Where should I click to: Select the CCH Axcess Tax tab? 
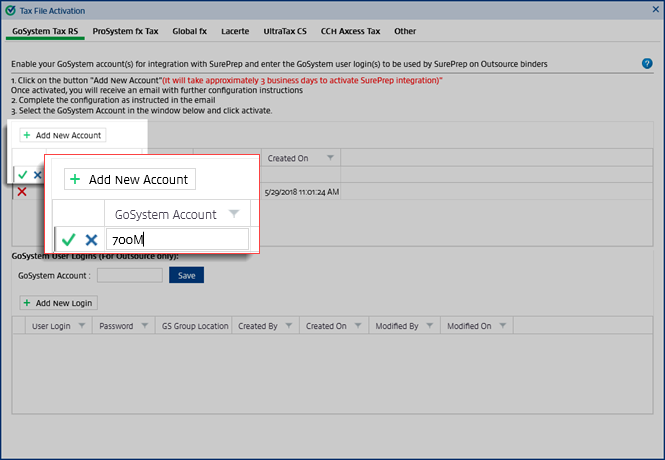click(x=350, y=31)
